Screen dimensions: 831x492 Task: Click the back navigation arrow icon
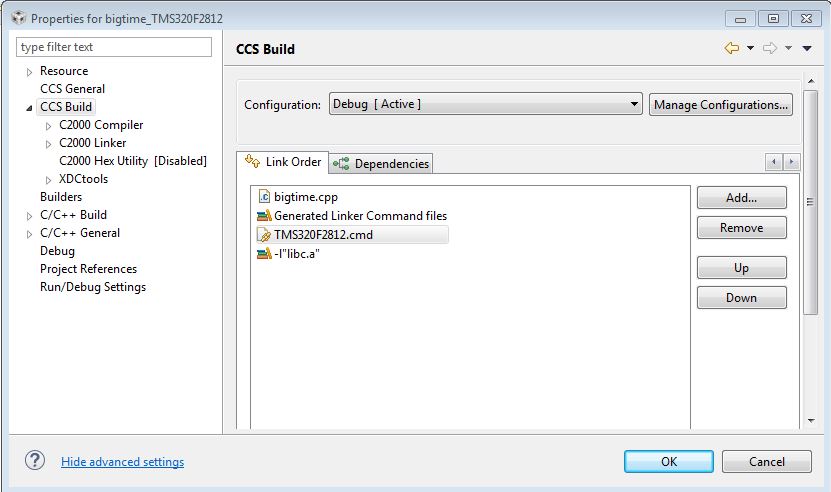pyautogui.click(x=731, y=48)
